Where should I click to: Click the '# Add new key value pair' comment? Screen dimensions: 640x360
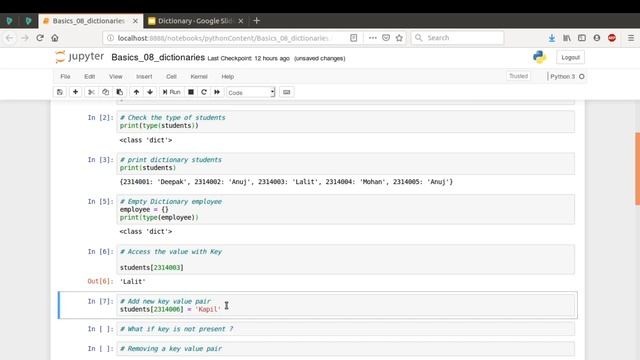165,301
